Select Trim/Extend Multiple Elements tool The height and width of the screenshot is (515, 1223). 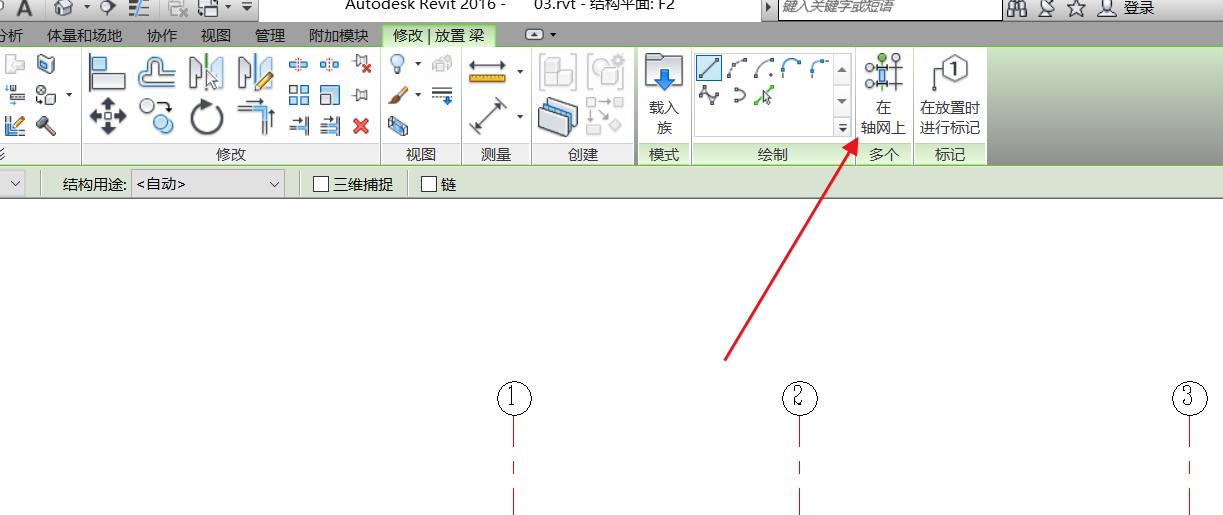pyautogui.click(x=330, y=126)
